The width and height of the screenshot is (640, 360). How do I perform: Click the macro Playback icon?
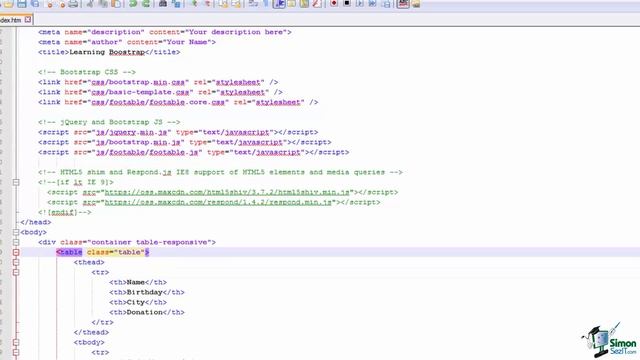tap(360, 4)
